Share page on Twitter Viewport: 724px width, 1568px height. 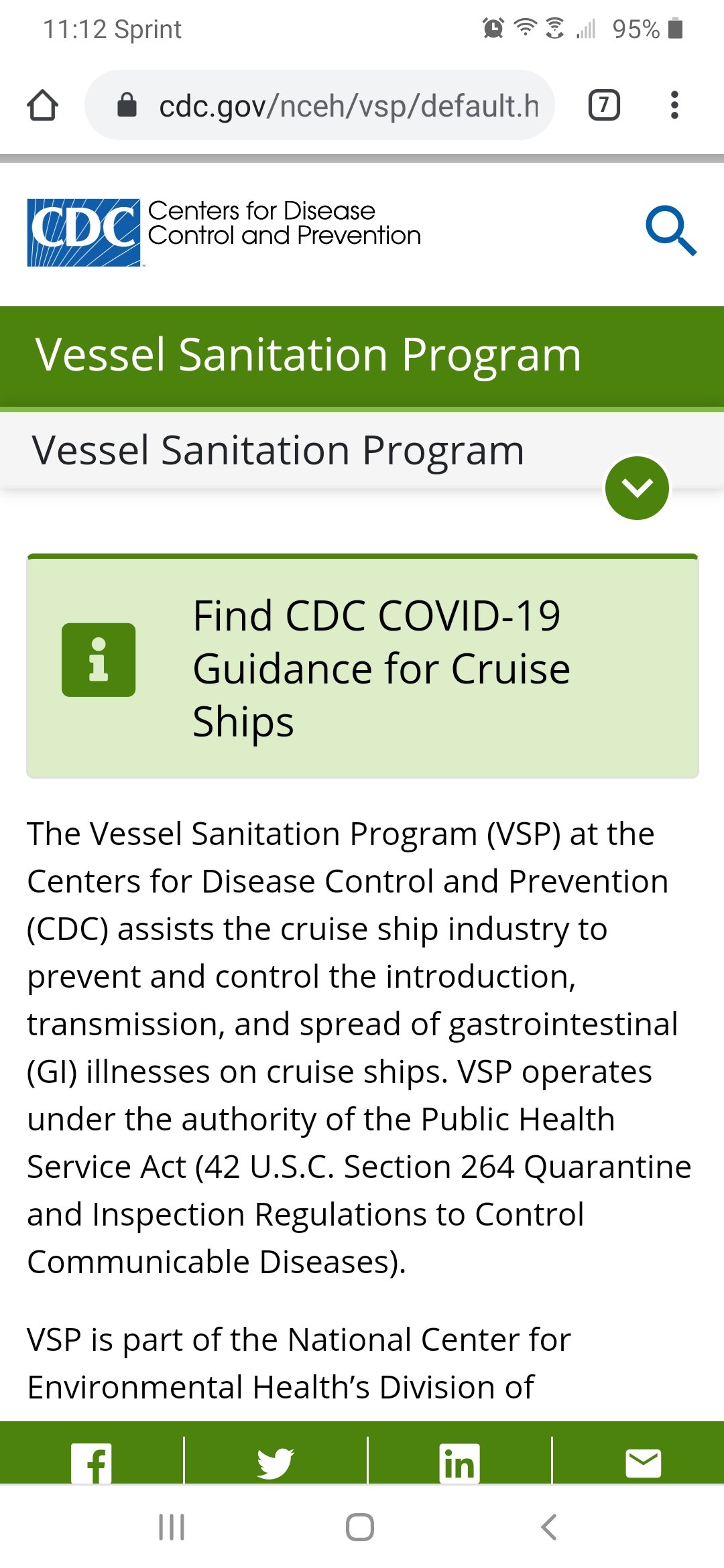tap(276, 1463)
